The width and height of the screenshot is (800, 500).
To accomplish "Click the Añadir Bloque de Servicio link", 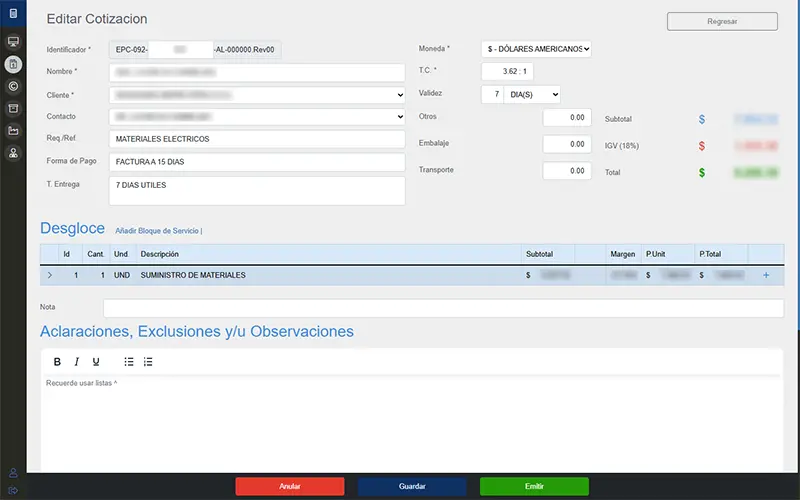I will tap(158, 231).
